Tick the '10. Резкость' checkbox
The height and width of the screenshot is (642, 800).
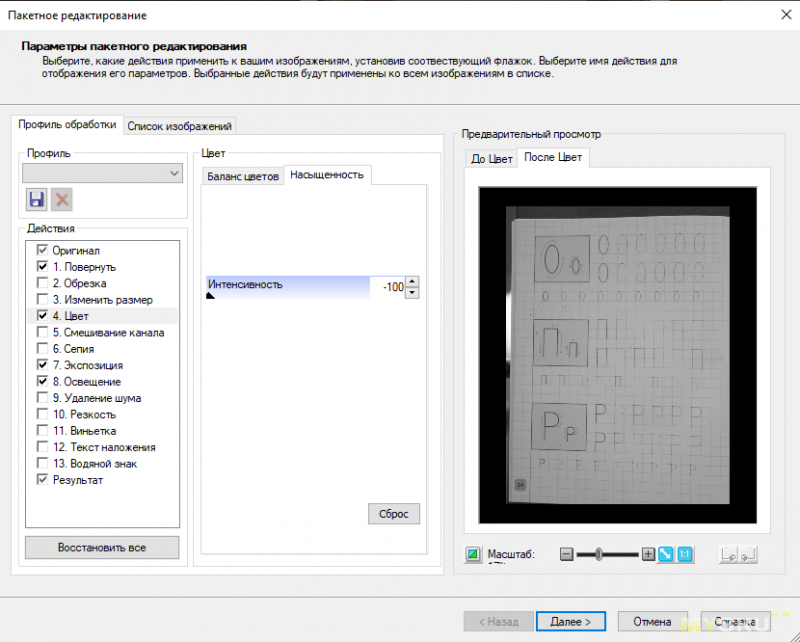click(42, 414)
